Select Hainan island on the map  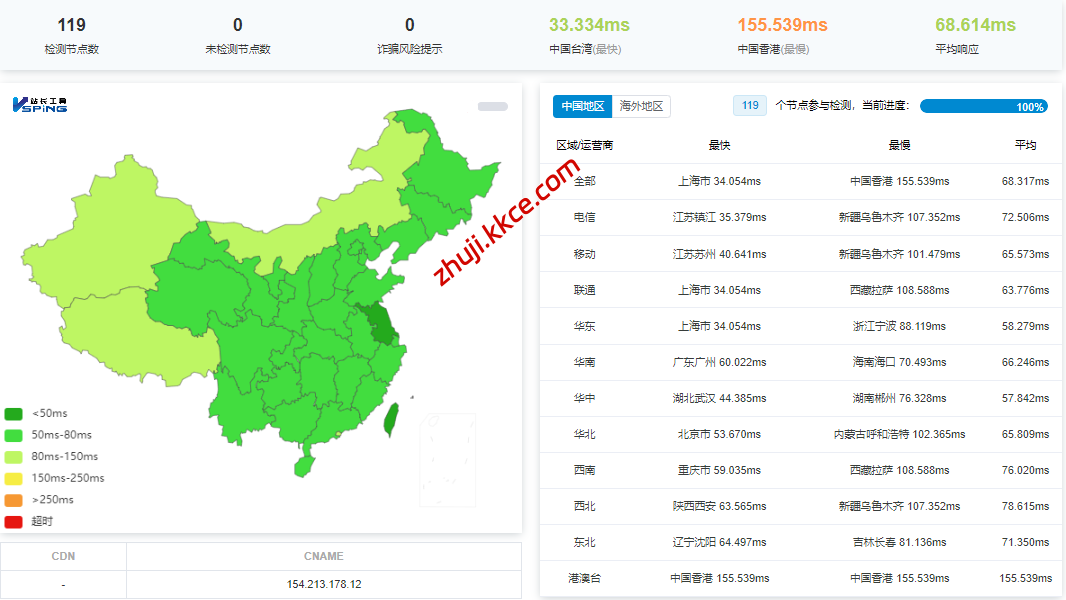point(304,465)
